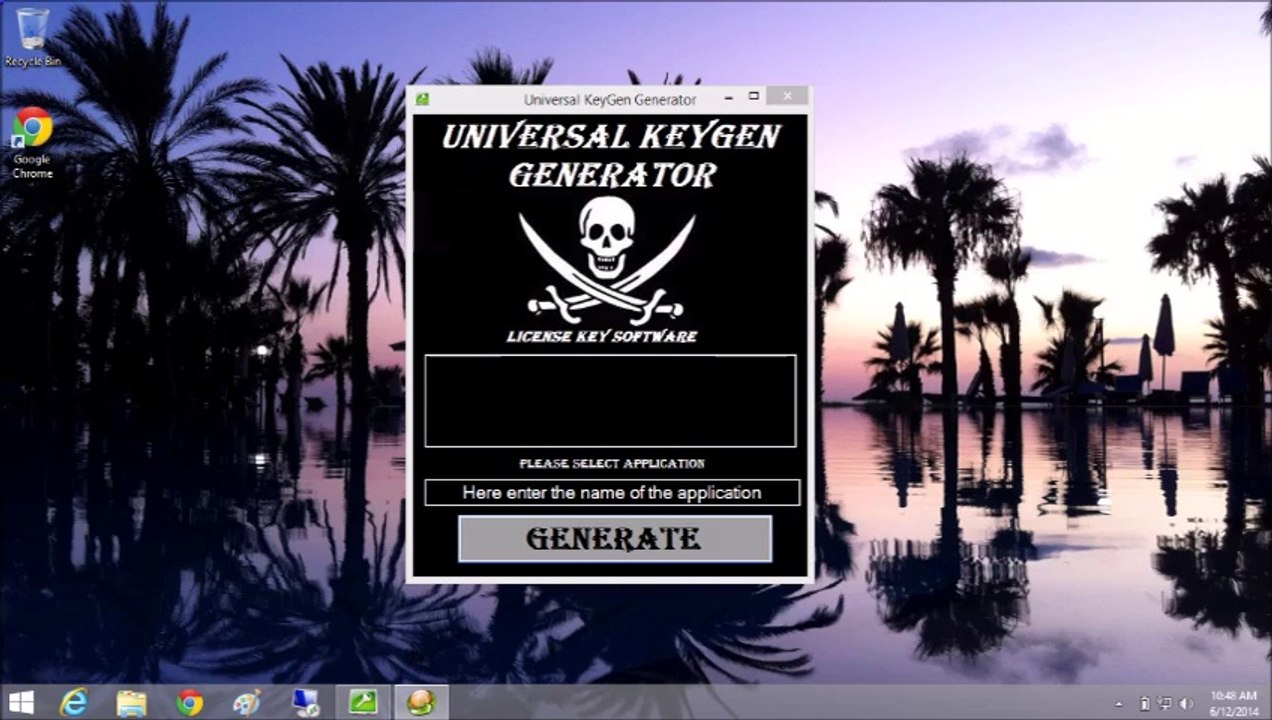Click the computer monitor taskbar icon

point(305,702)
